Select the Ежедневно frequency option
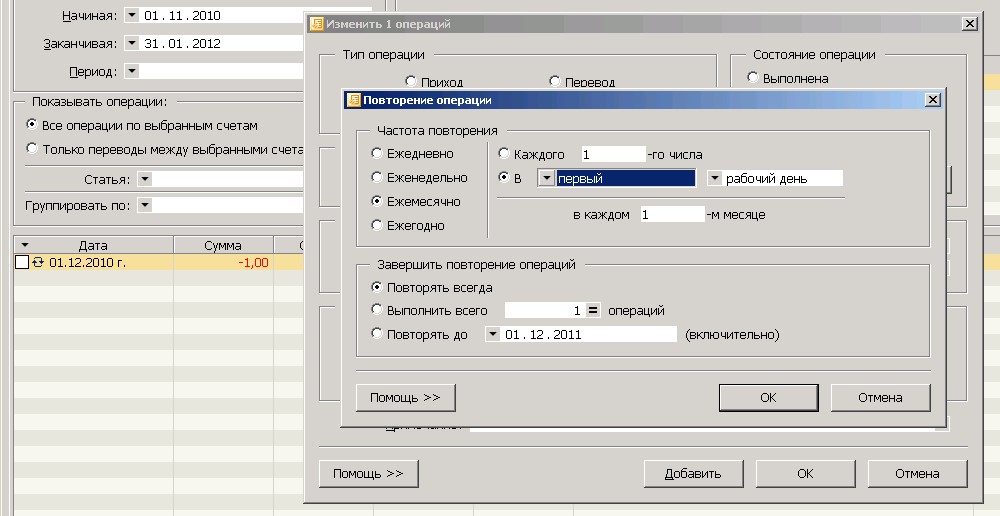The width and height of the screenshot is (1000, 516). (x=377, y=154)
